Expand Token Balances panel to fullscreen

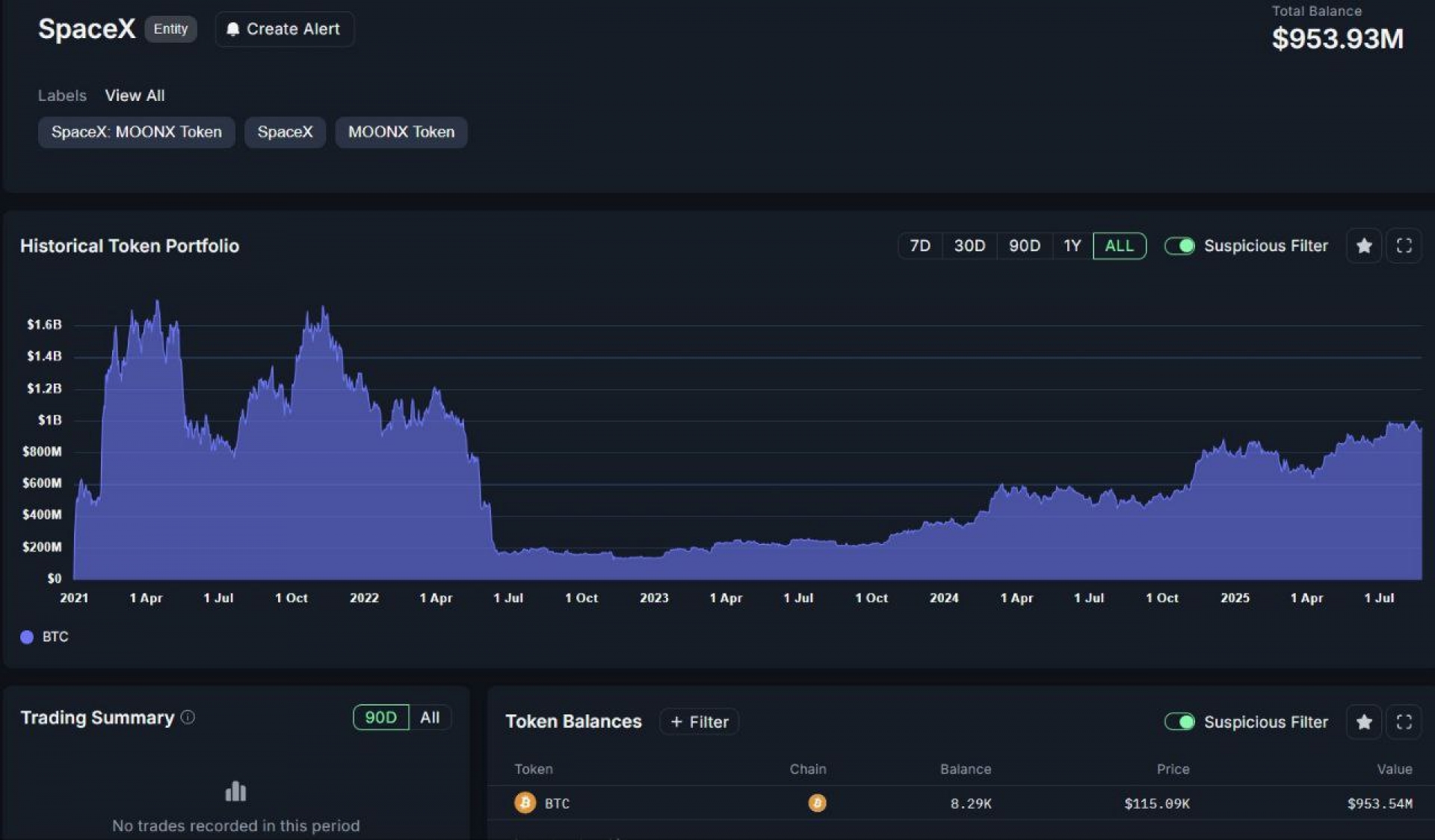coord(1404,722)
